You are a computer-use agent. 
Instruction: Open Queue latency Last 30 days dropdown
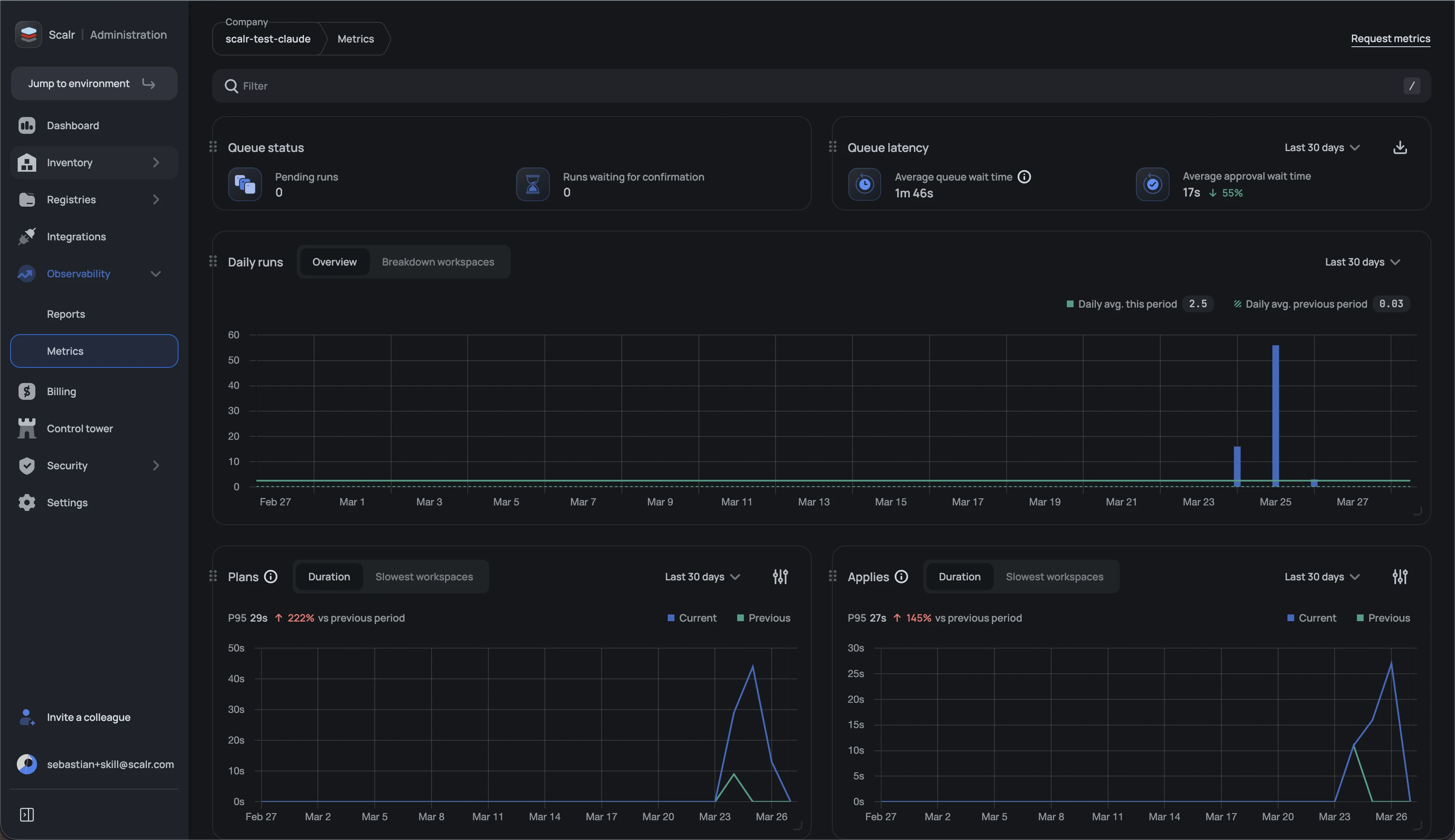point(1322,148)
